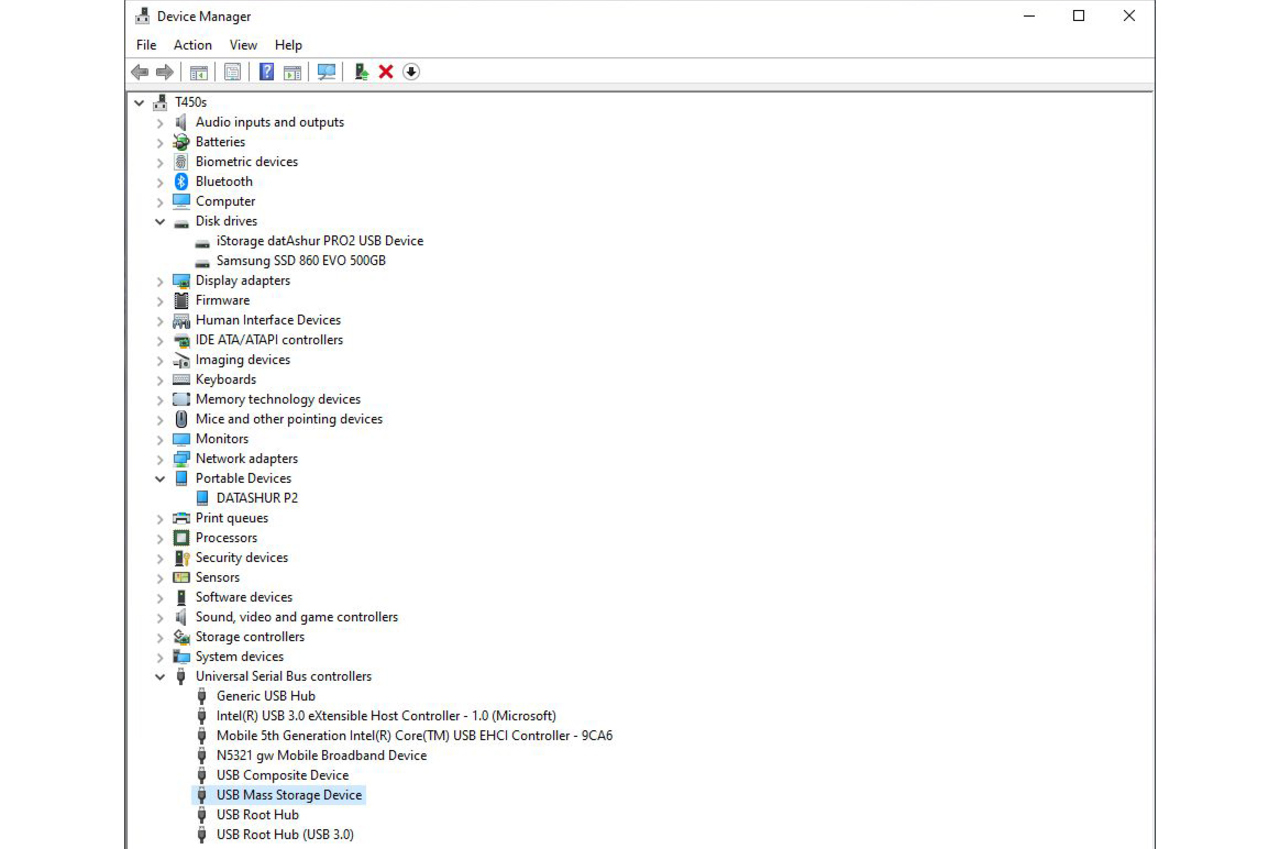Collapse the Portable Devices node
1280x849 pixels.
click(160, 479)
